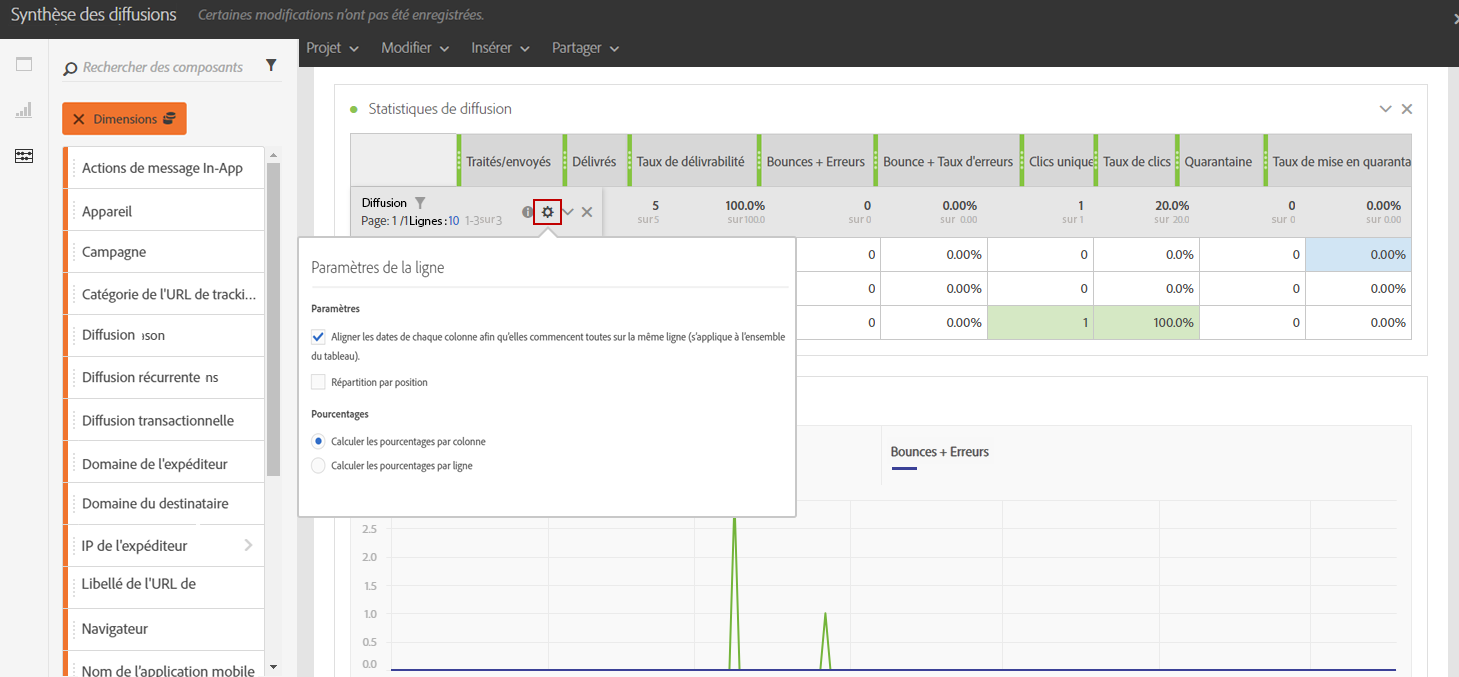Screen dimensions: 1459x677
Task: Remove the Diffusion dimension with X
Action: 587,212
